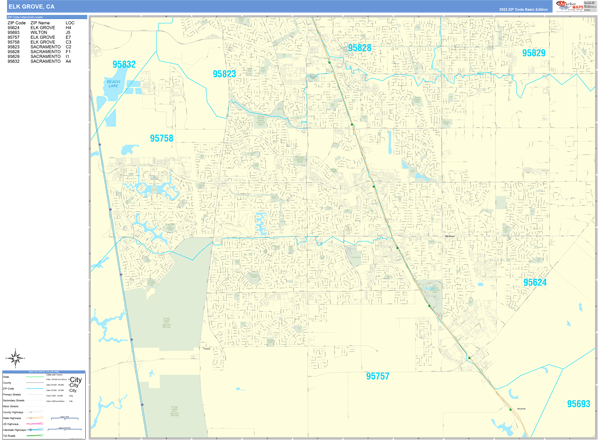Viewport: 600px width, 440px height.
Task: Click the large 95624 label on the map
Action: pyautogui.click(x=535, y=282)
